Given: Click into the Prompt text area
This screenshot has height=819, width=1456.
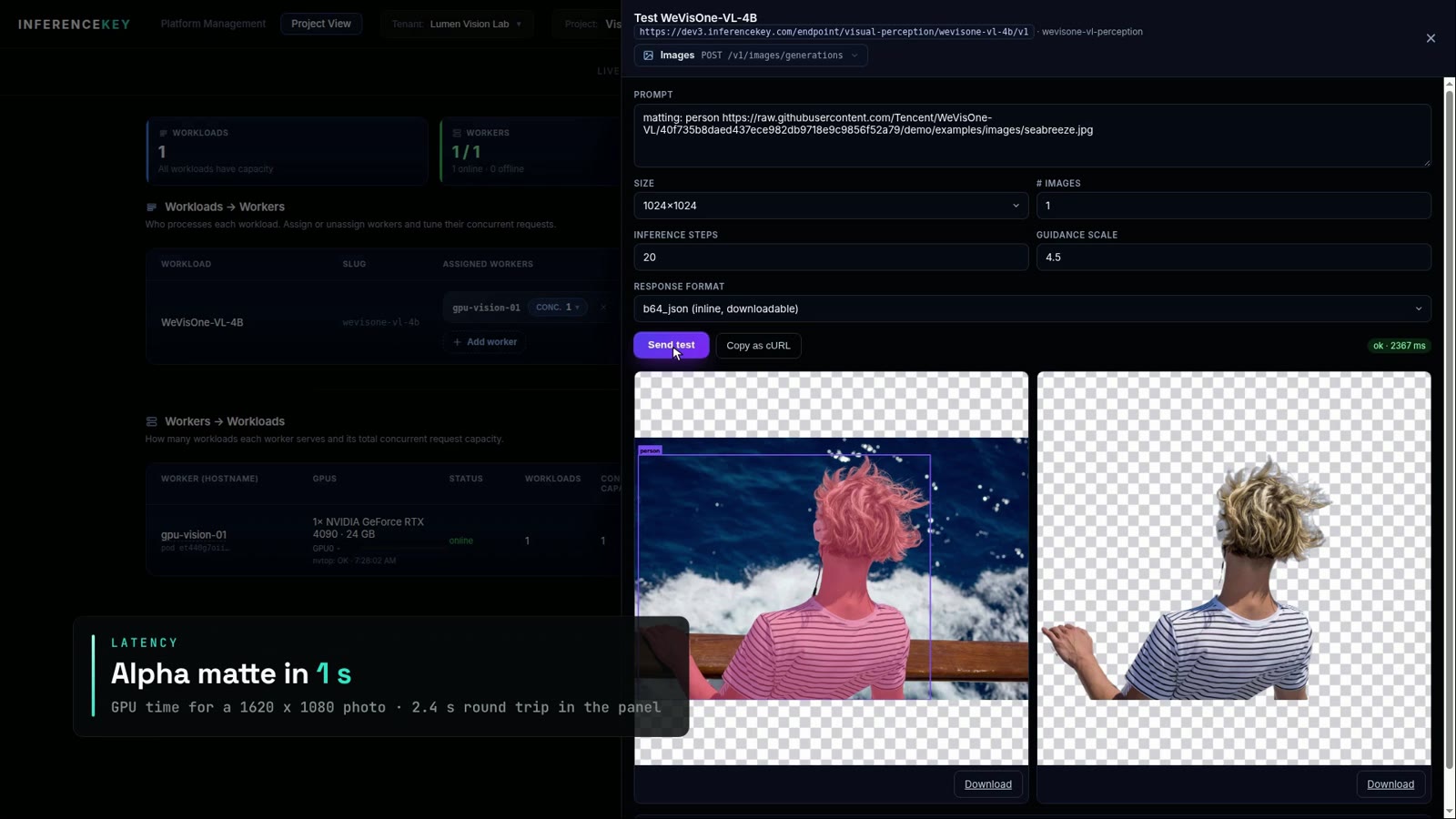Looking at the screenshot, I should (1032, 136).
